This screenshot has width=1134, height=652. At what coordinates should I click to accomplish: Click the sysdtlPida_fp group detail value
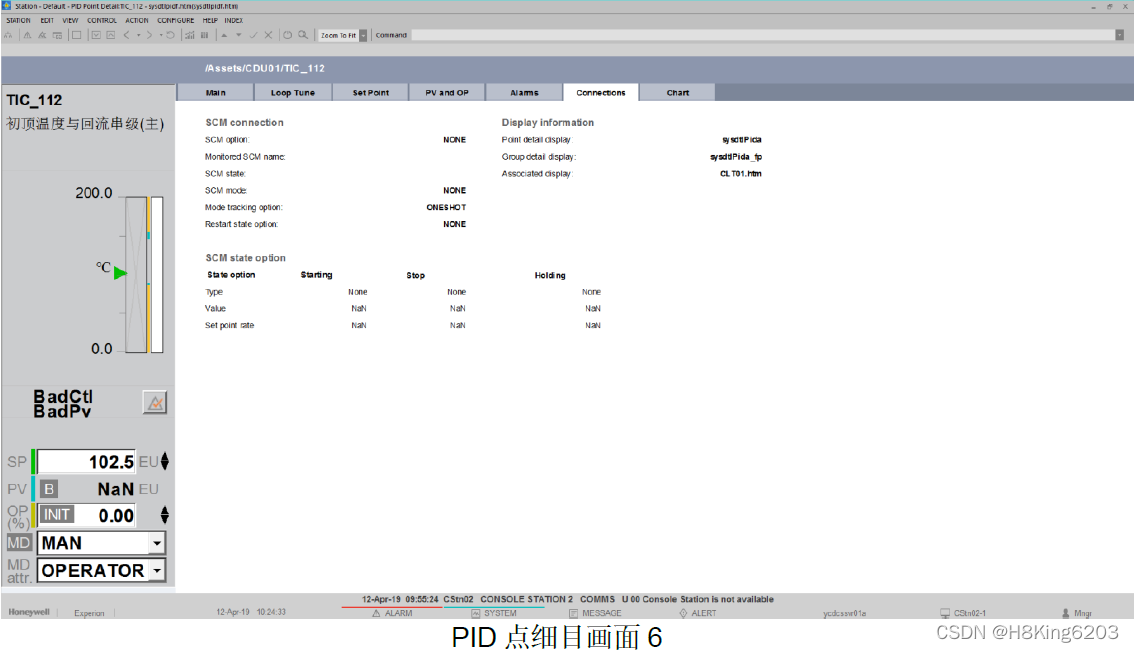pos(736,157)
